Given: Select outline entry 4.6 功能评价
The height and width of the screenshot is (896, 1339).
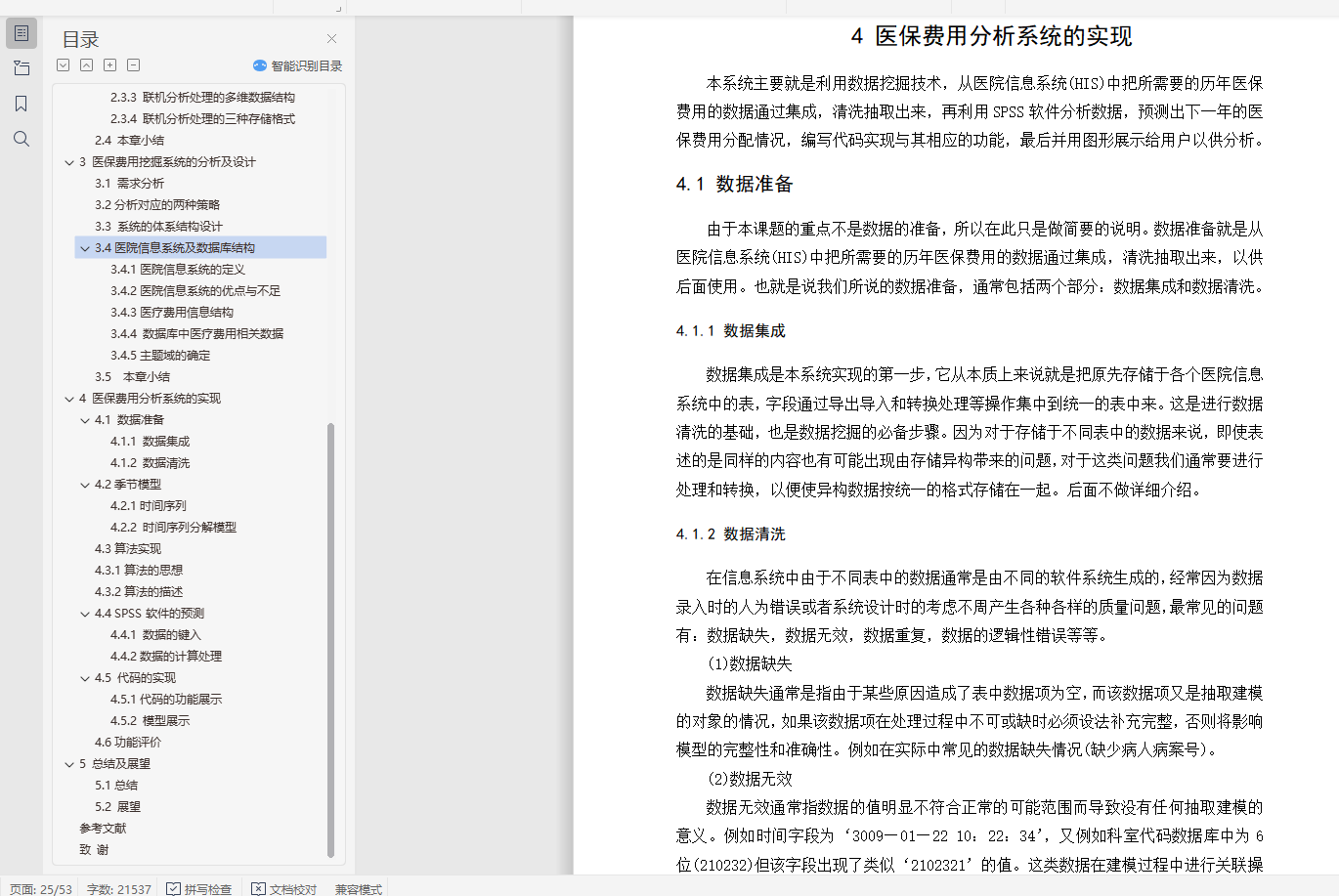Looking at the screenshot, I should [128, 743].
